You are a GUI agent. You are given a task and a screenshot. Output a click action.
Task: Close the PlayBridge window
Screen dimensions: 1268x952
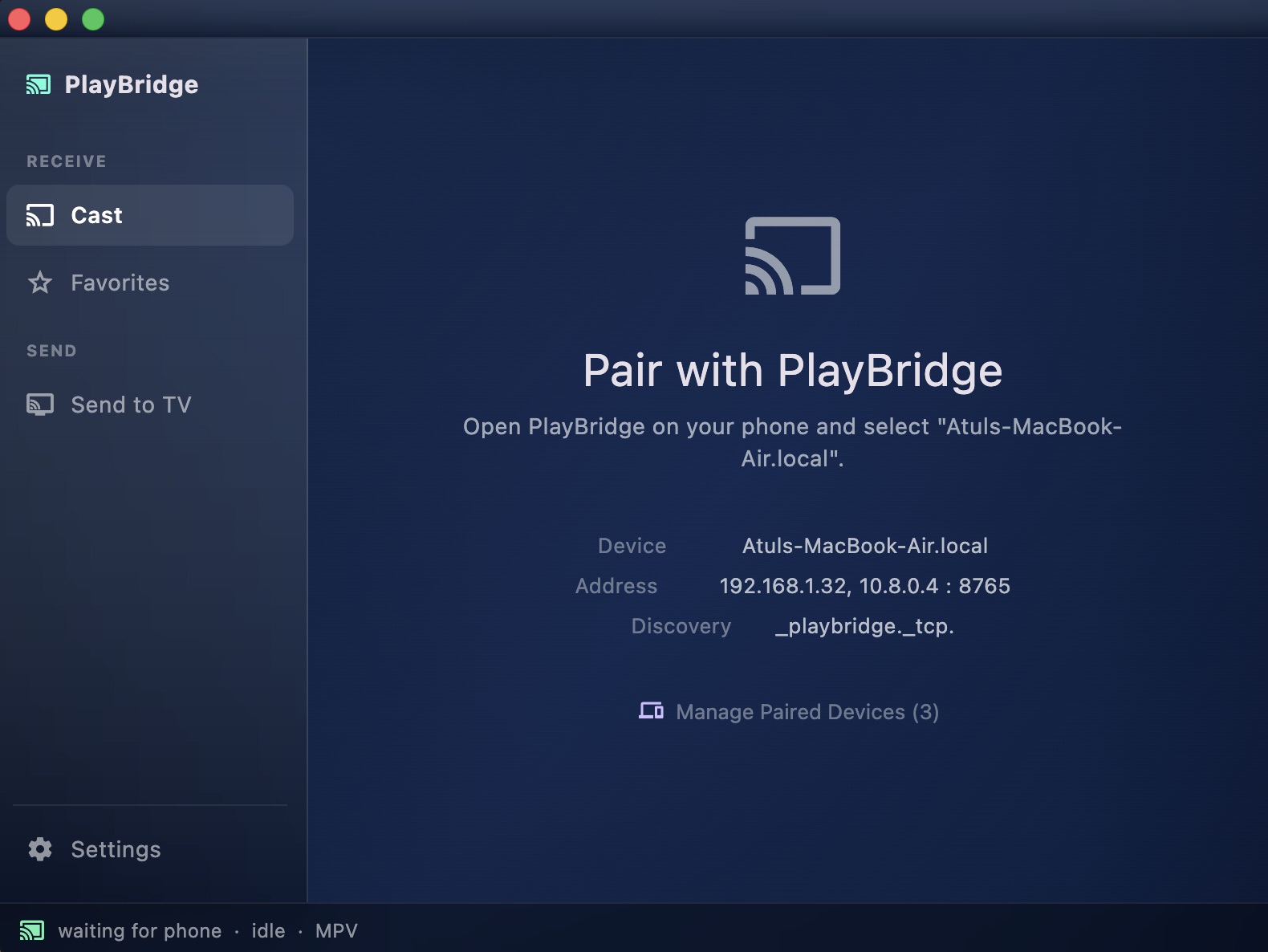coord(19,18)
